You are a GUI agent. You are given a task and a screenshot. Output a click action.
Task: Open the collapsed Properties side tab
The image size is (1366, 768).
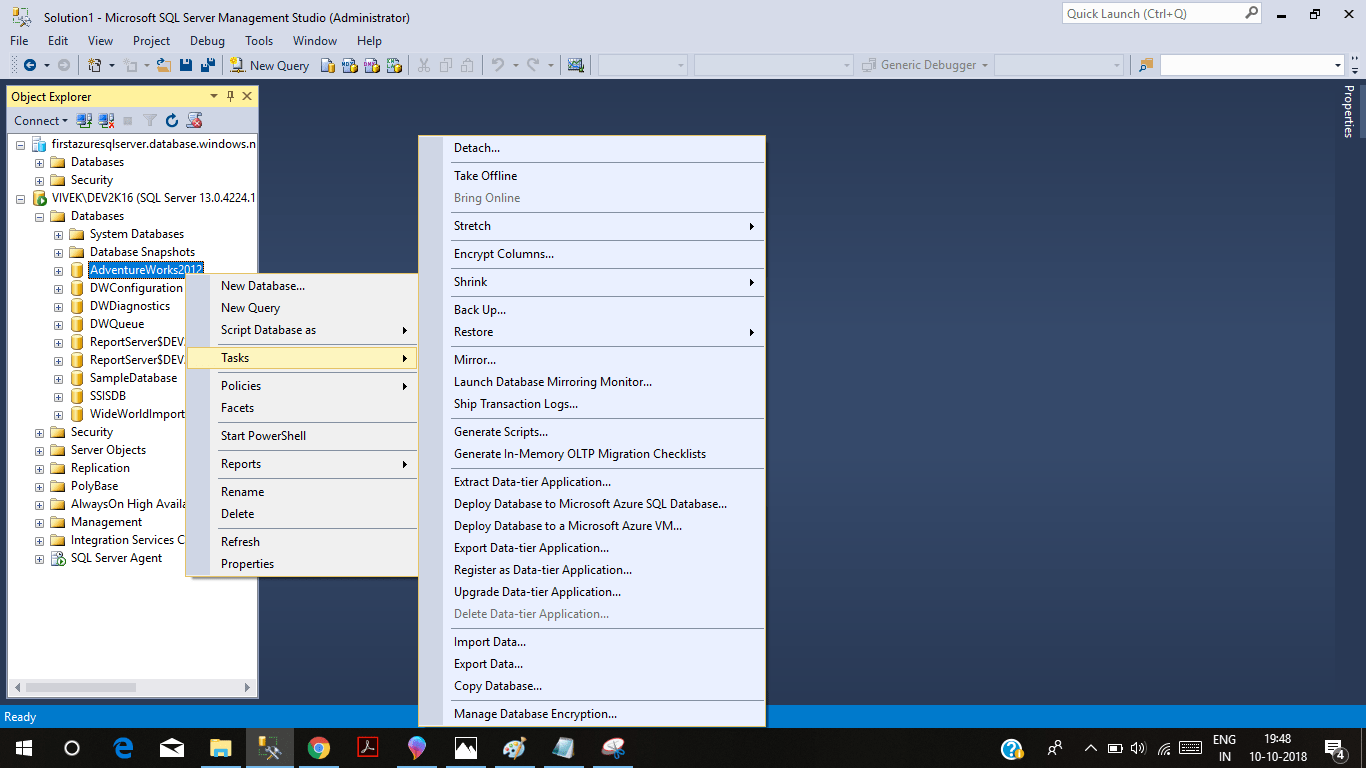[x=1348, y=111]
